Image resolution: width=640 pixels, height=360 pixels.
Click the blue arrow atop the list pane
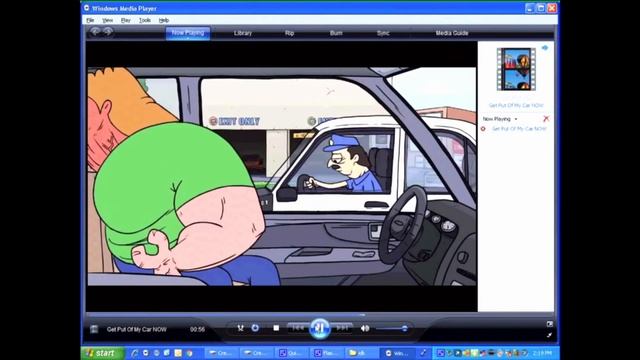[x=545, y=48]
